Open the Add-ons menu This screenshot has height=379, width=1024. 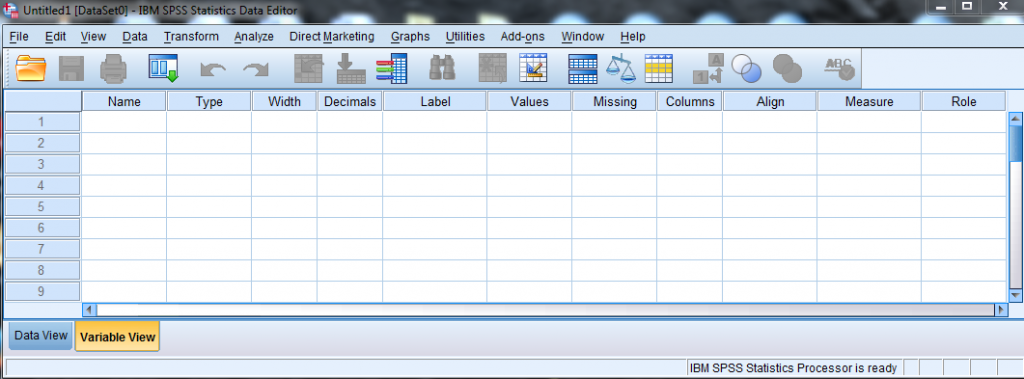pyautogui.click(x=522, y=37)
